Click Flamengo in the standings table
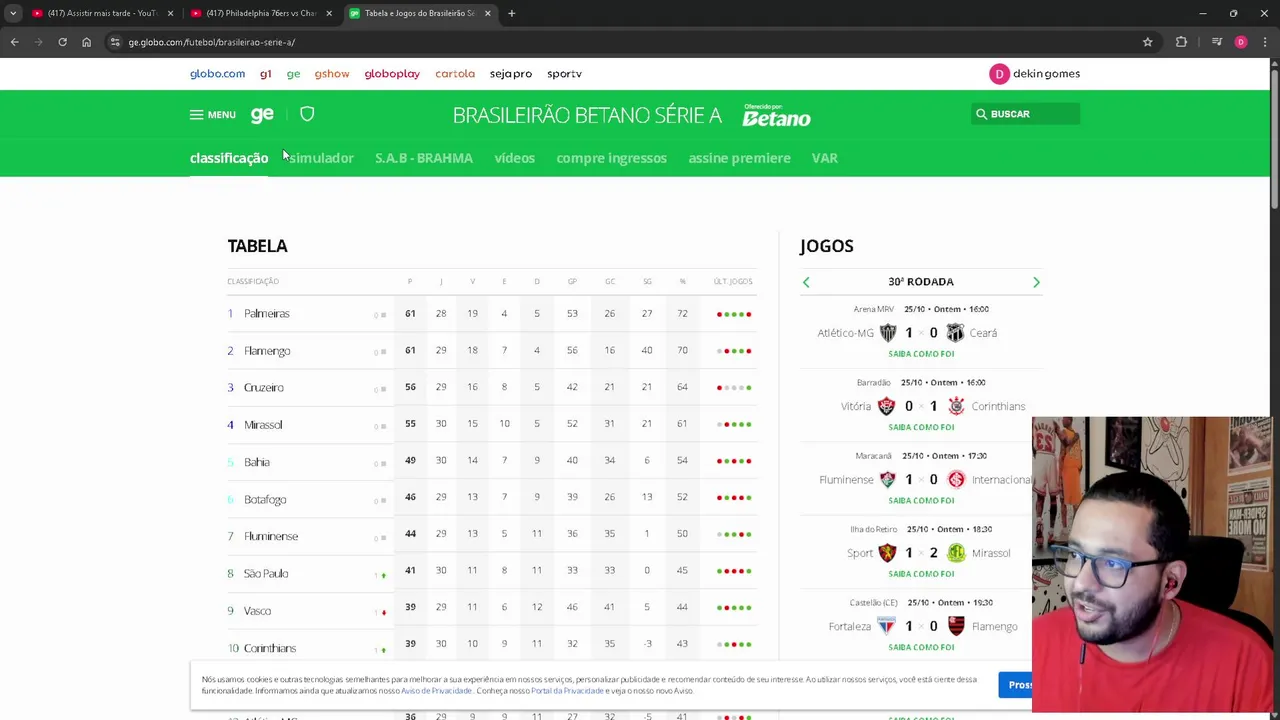This screenshot has height=720, width=1280. pos(267,351)
